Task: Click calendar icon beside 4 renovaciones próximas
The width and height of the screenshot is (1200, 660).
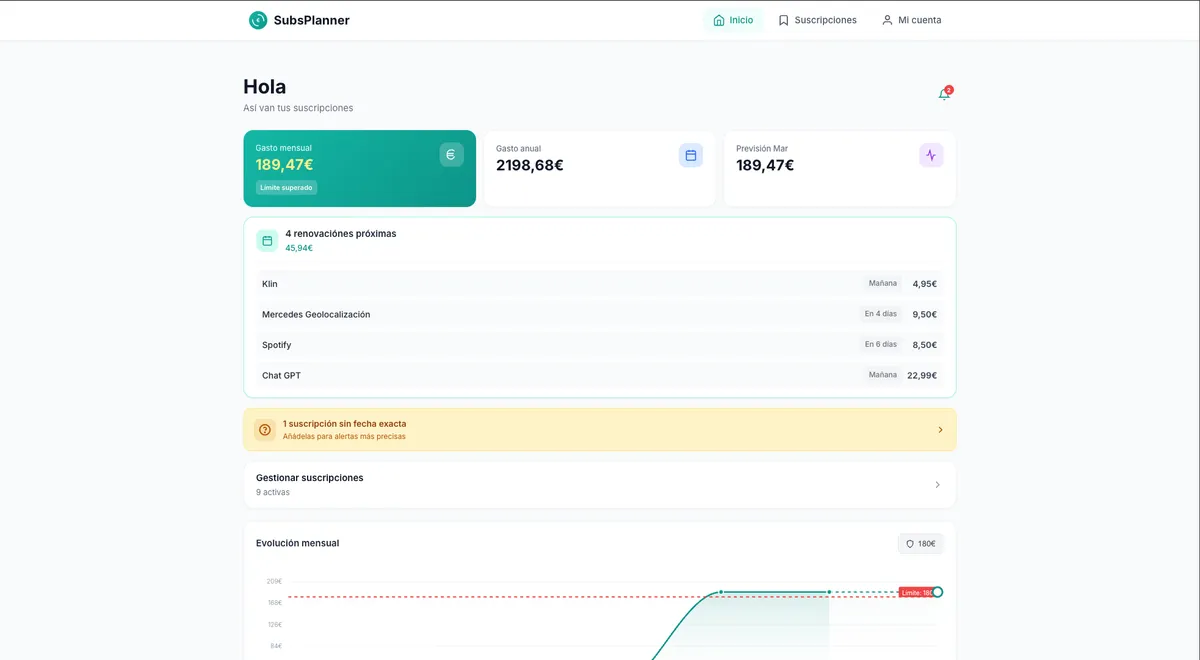Action: [267, 240]
